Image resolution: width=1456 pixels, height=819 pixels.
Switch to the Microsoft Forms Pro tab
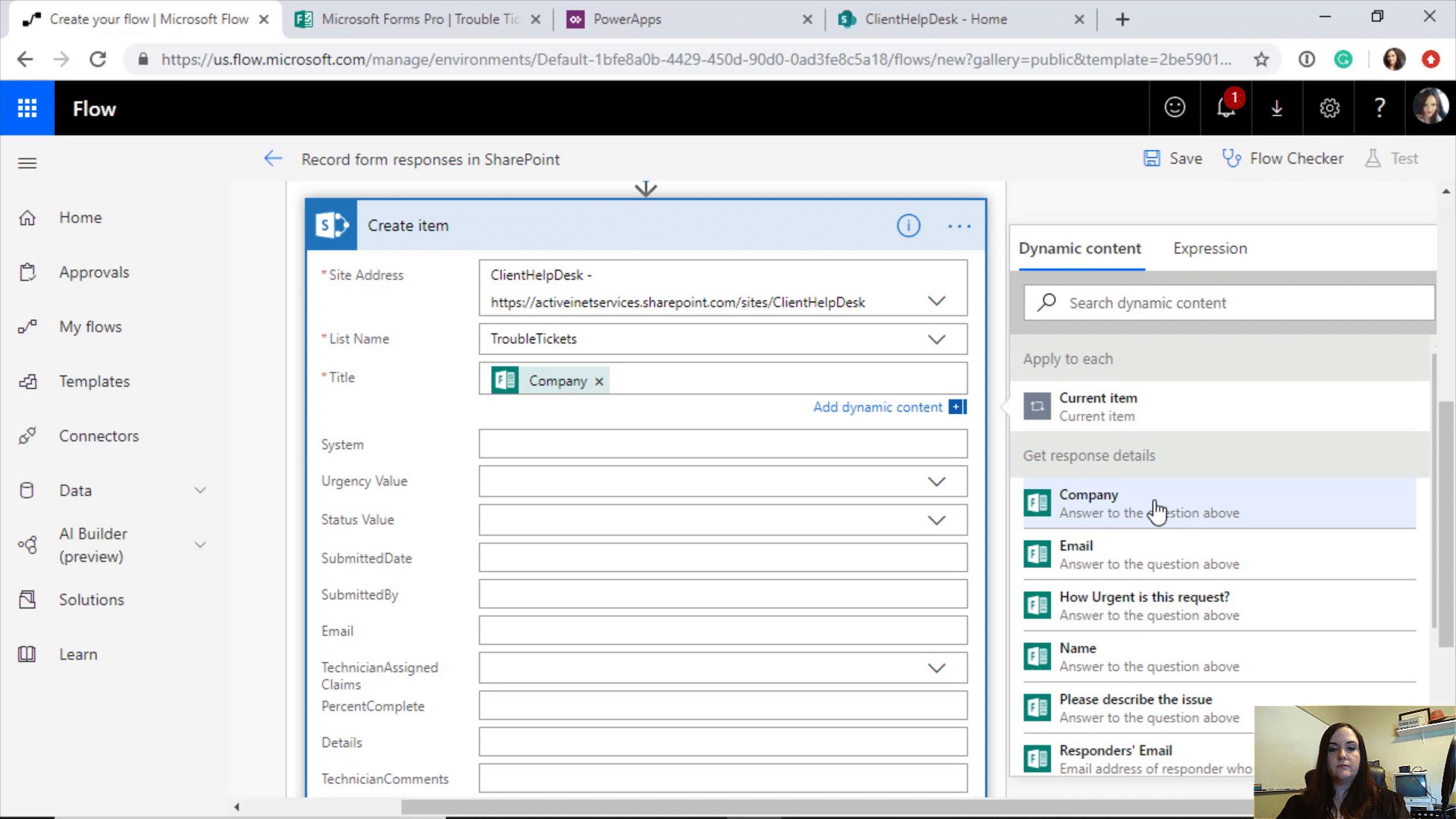pos(419,20)
